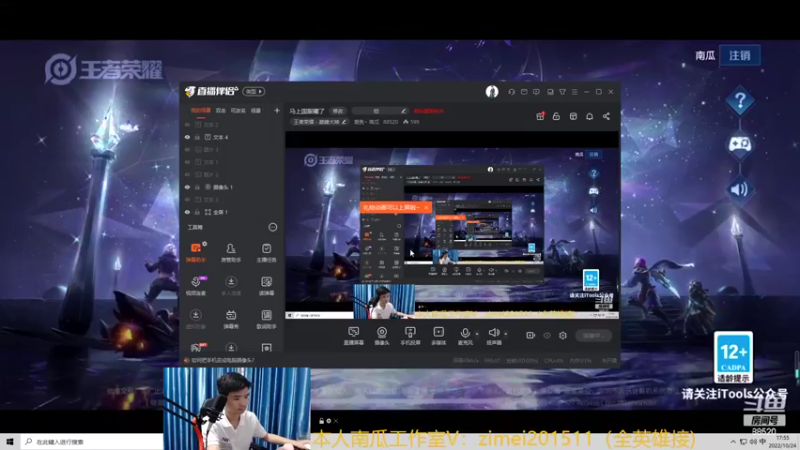800x450 pixels.
Task: Open the 主播任务 tool
Action: tap(266, 252)
